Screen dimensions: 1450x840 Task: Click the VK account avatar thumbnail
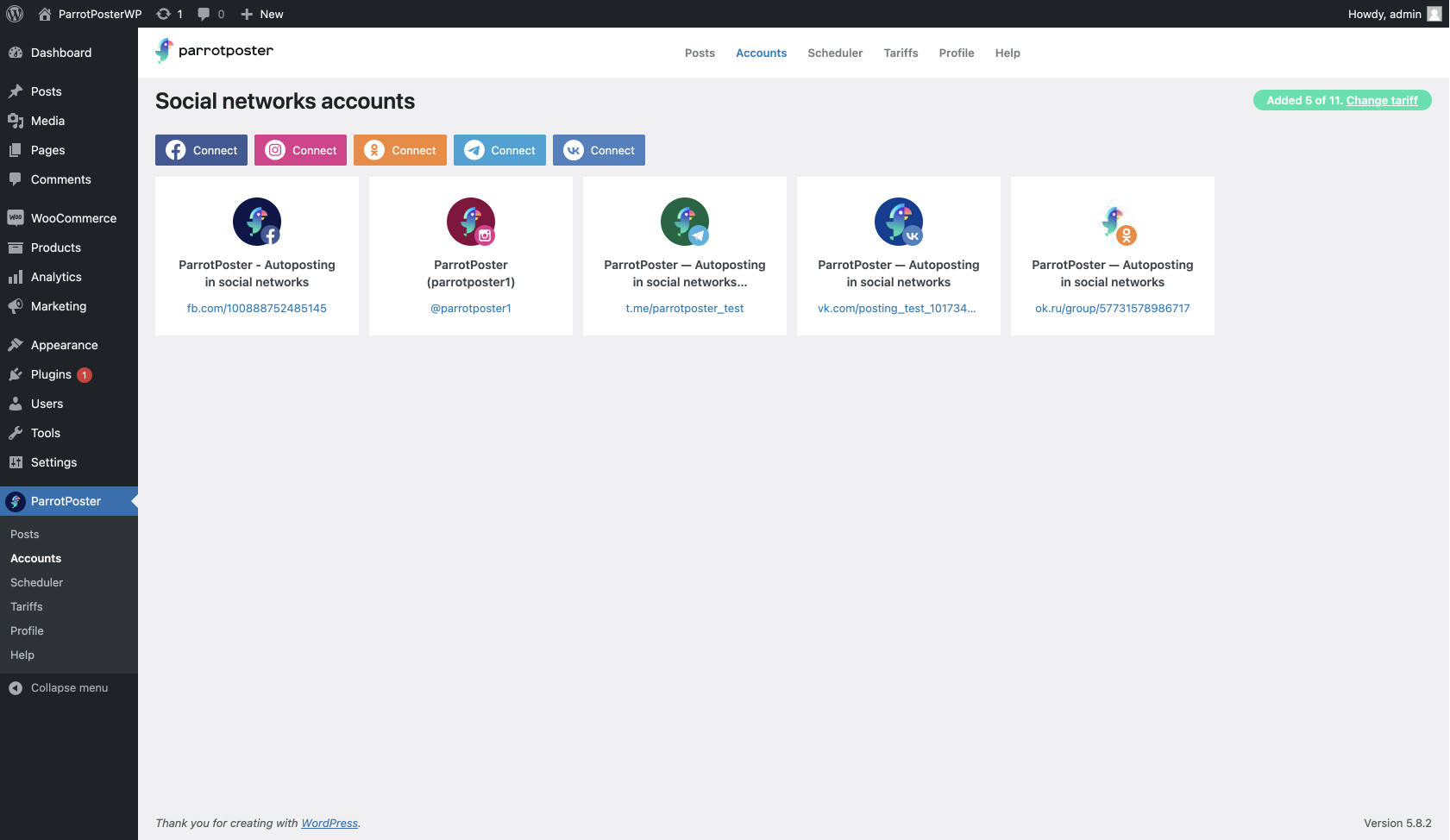tap(899, 222)
